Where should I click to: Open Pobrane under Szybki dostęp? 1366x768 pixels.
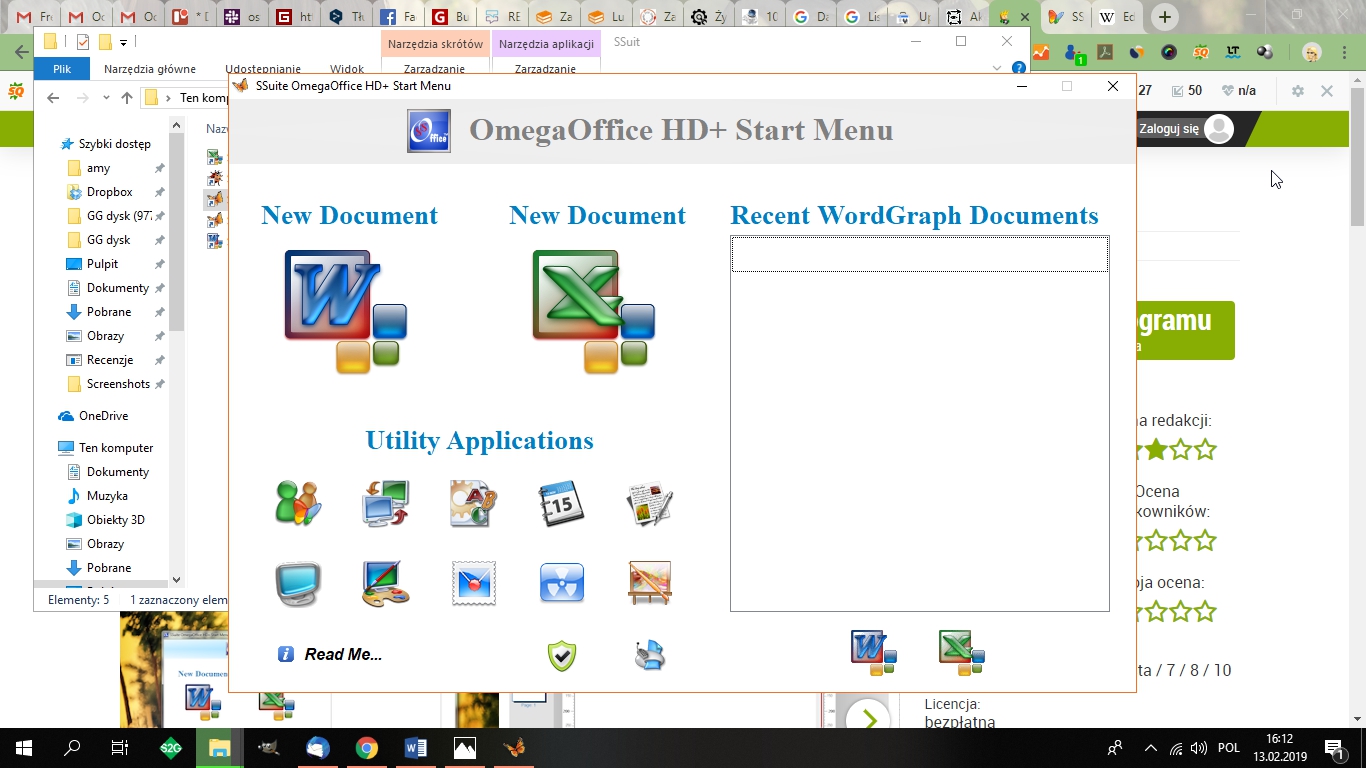pyautogui.click(x=108, y=312)
